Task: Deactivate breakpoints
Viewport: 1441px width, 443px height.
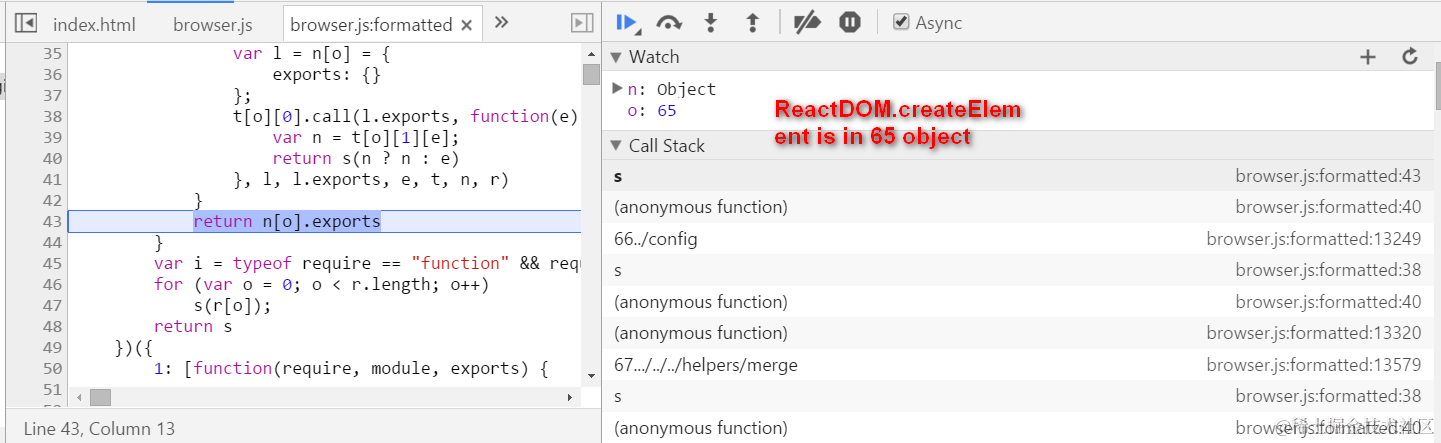Action: 807,22
